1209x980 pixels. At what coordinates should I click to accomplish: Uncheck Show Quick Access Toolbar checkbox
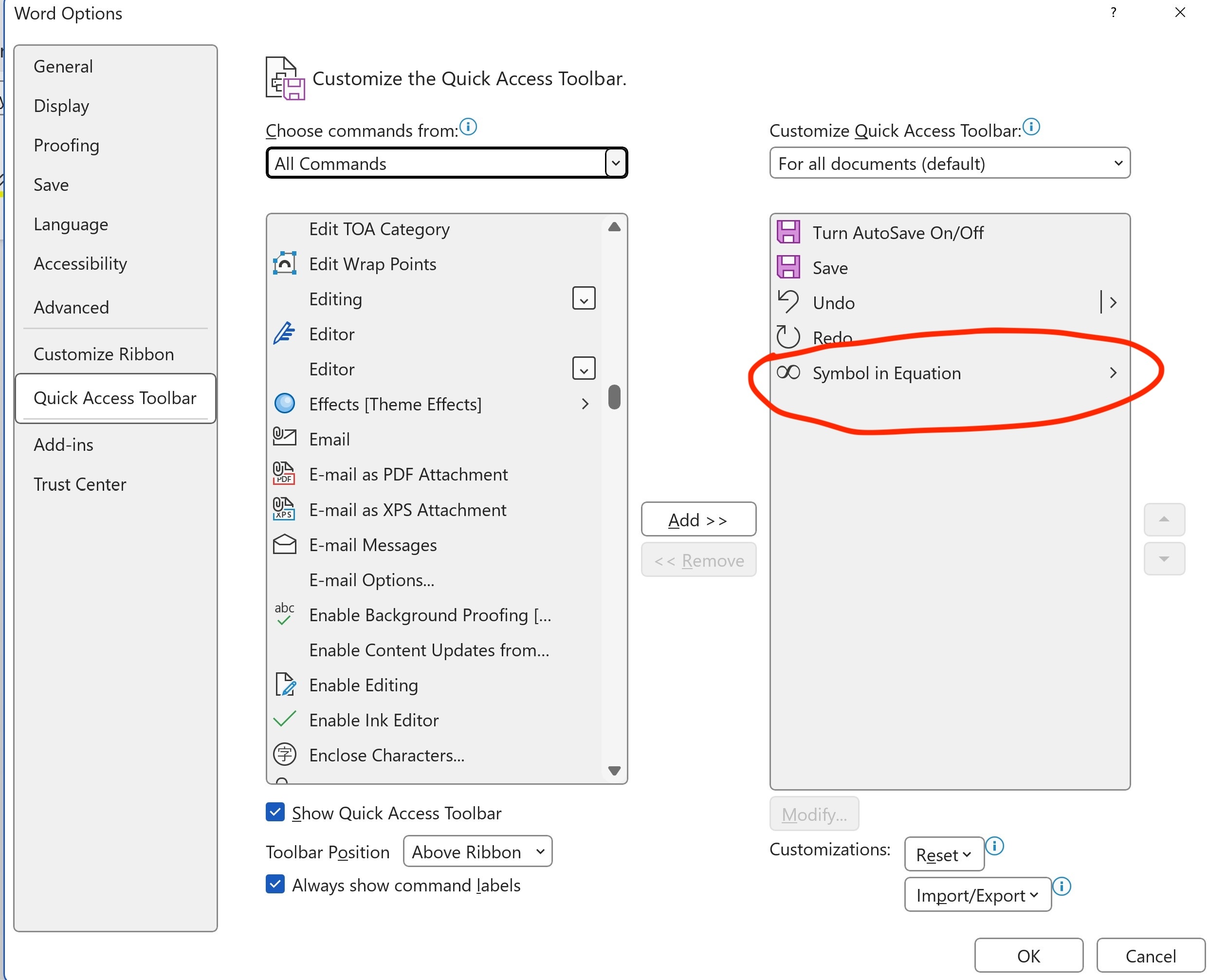coord(275,813)
